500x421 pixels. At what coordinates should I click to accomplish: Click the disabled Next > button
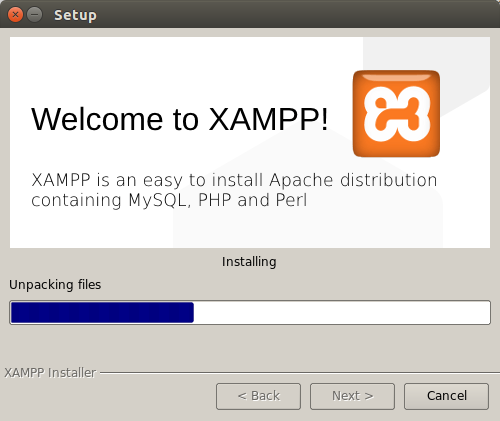352,396
